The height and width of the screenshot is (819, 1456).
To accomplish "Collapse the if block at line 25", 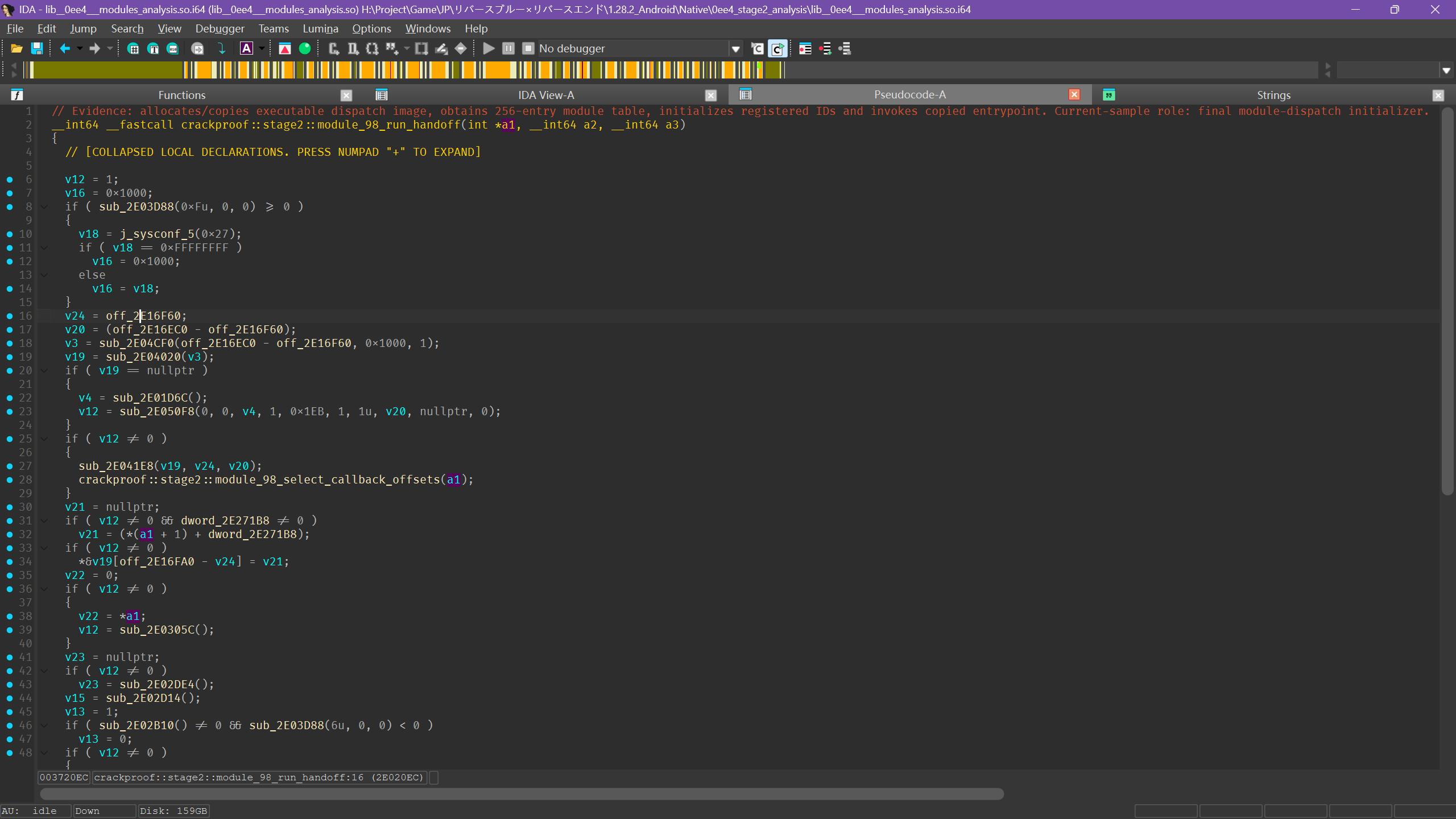I will click(x=44, y=439).
